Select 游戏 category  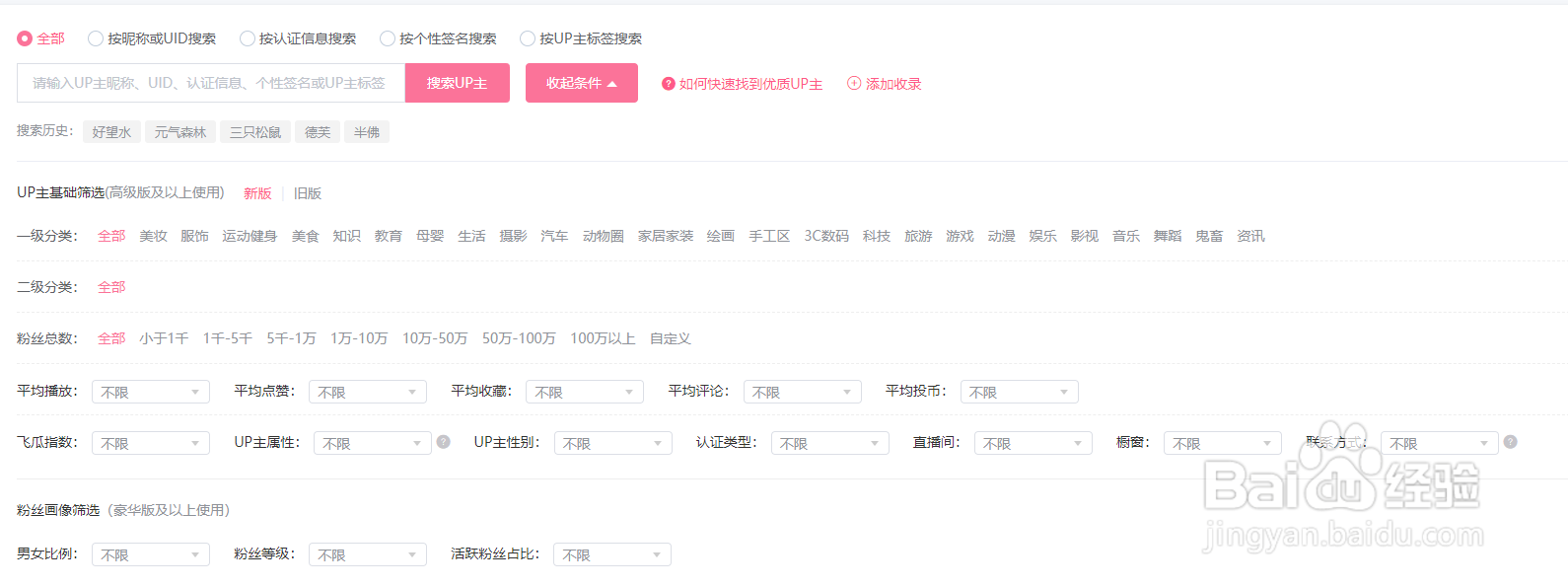(x=960, y=236)
